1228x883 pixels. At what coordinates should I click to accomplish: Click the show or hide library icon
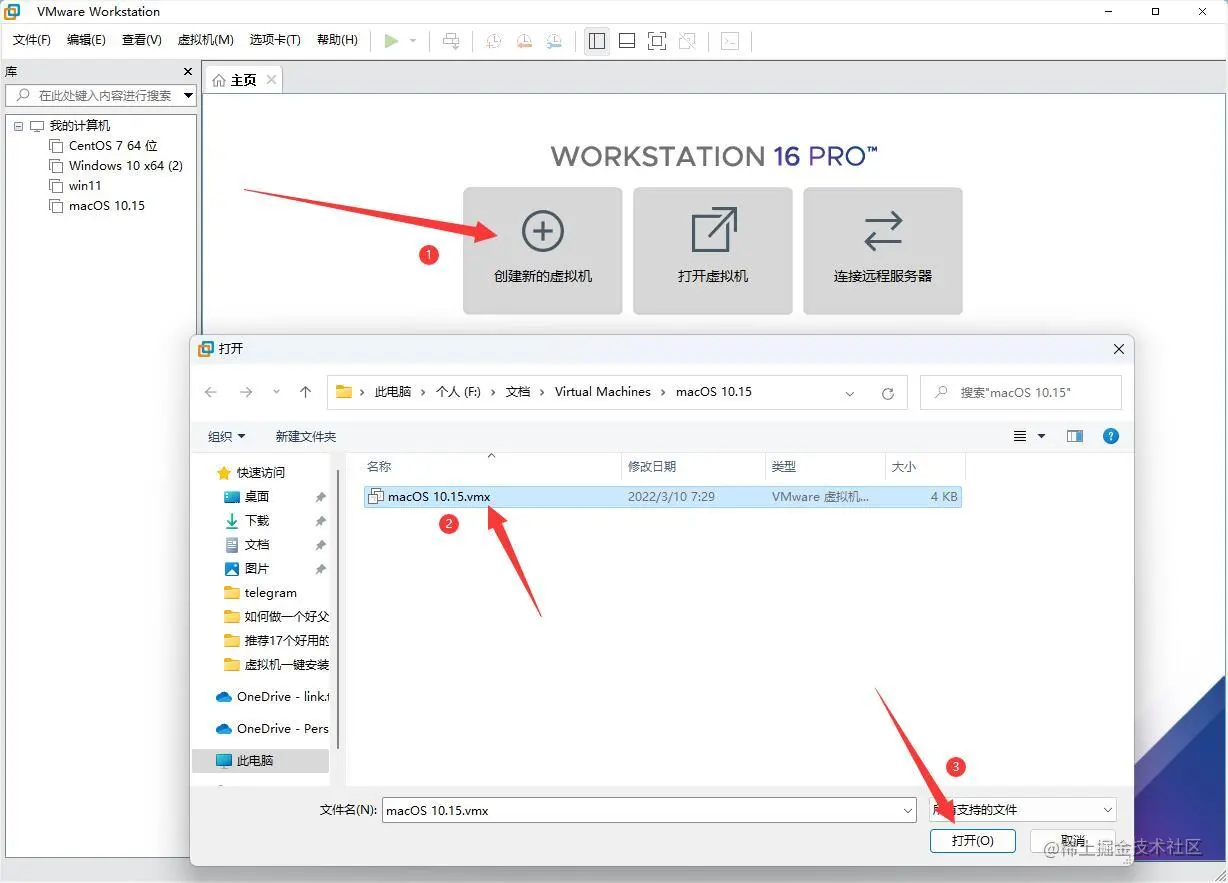(x=596, y=41)
